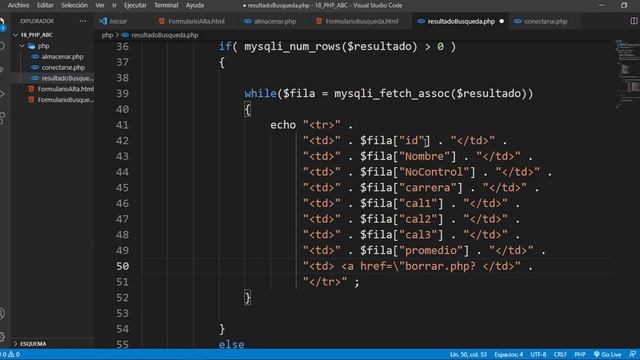Image resolution: width=640 pixels, height=360 pixels.
Task: Click the else keyword on line 55
Action: (x=231, y=344)
